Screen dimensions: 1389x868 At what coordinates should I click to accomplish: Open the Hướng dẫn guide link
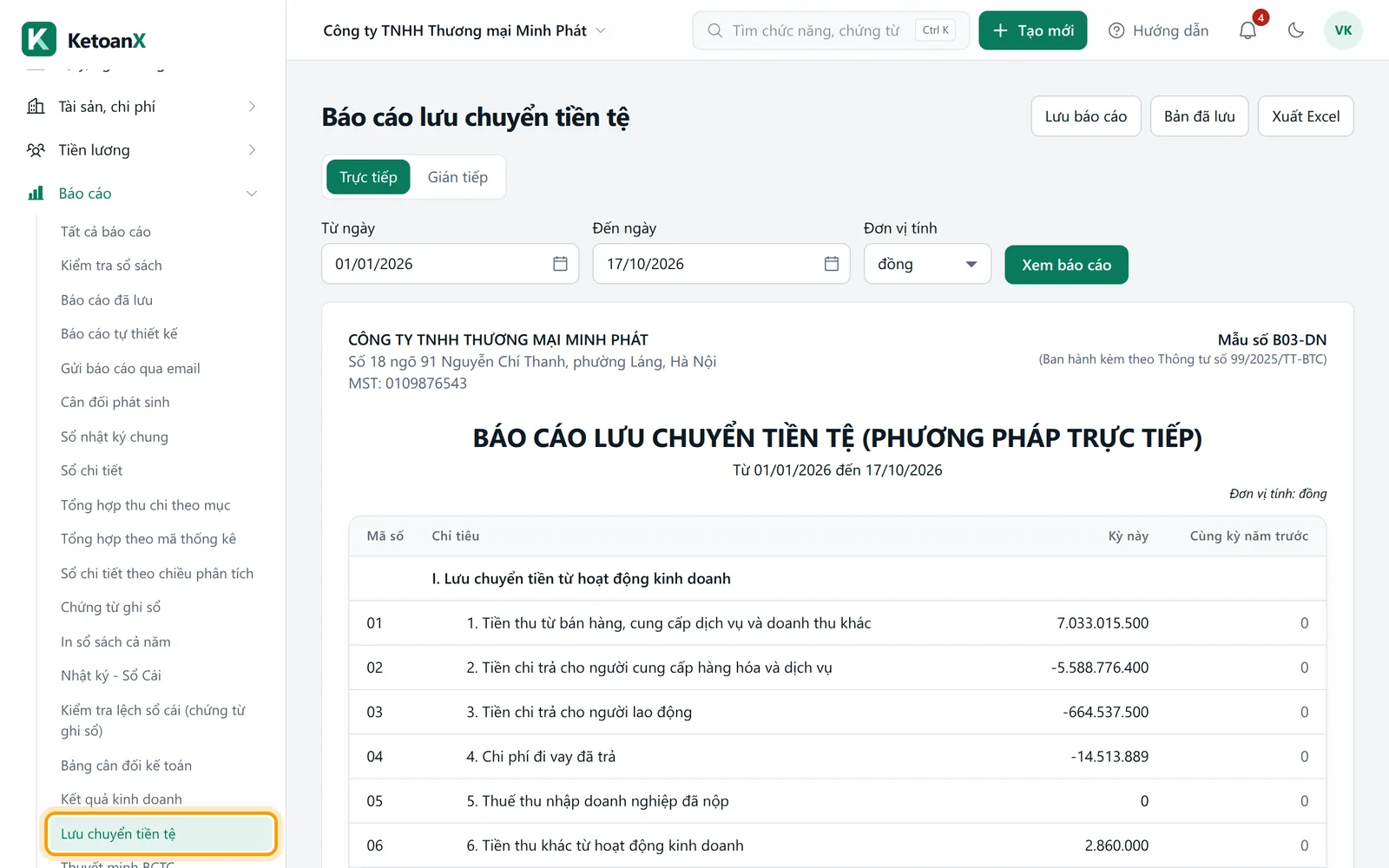1159,30
